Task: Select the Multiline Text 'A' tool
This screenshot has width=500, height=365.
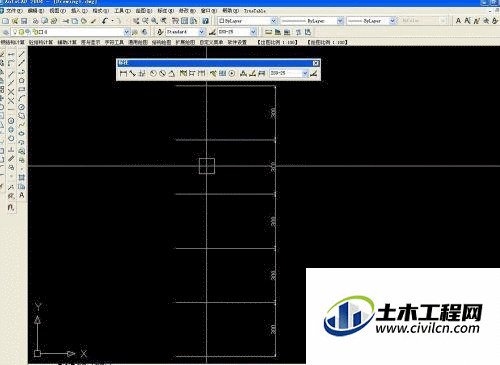Action: click(x=22, y=195)
